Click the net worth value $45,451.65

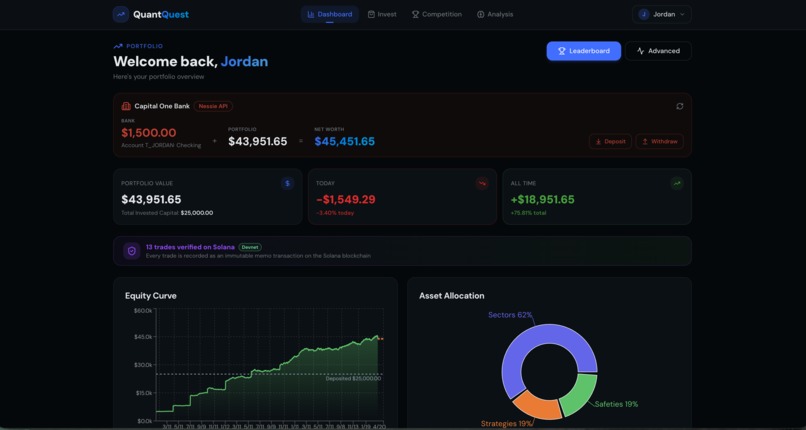click(344, 141)
